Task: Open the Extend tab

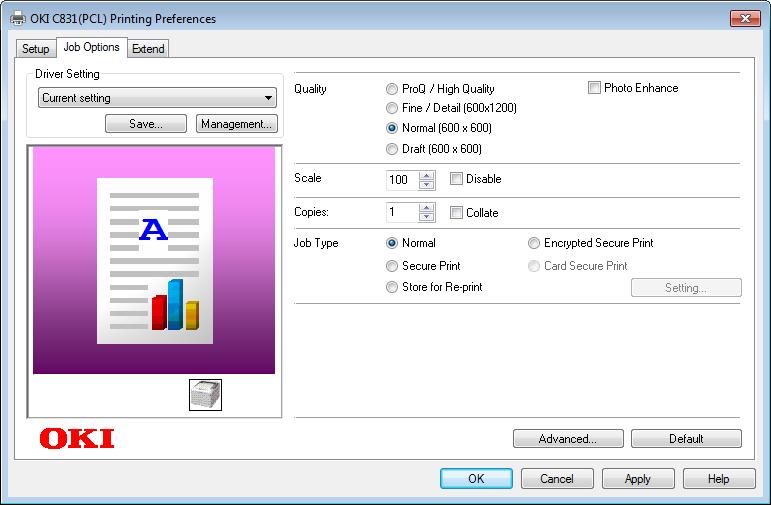Action: coord(148,49)
